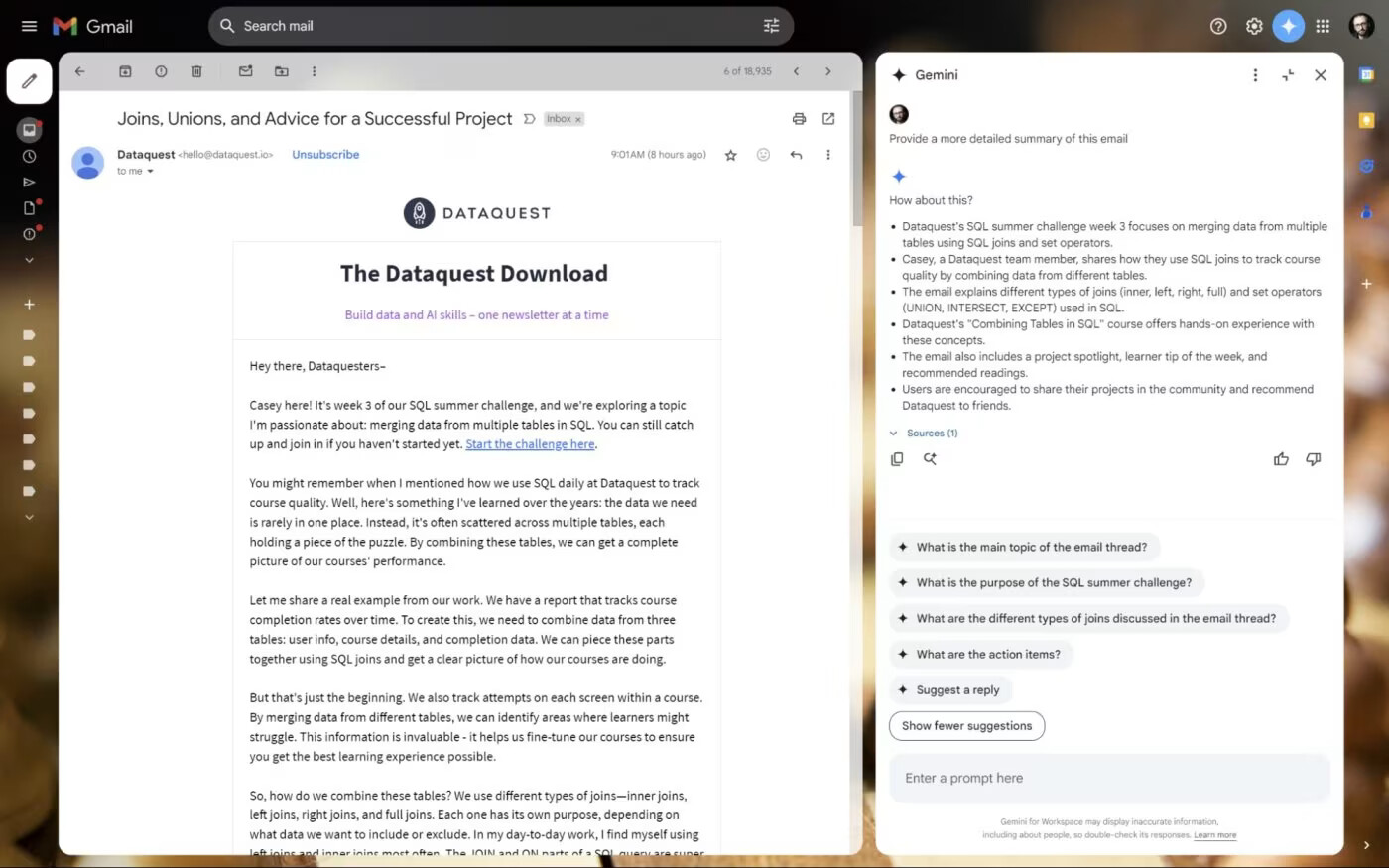This screenshot has width=1389, height=868.
Task: Print the email with printer icon
Action: pyautogui.click(x=799, y=119)
